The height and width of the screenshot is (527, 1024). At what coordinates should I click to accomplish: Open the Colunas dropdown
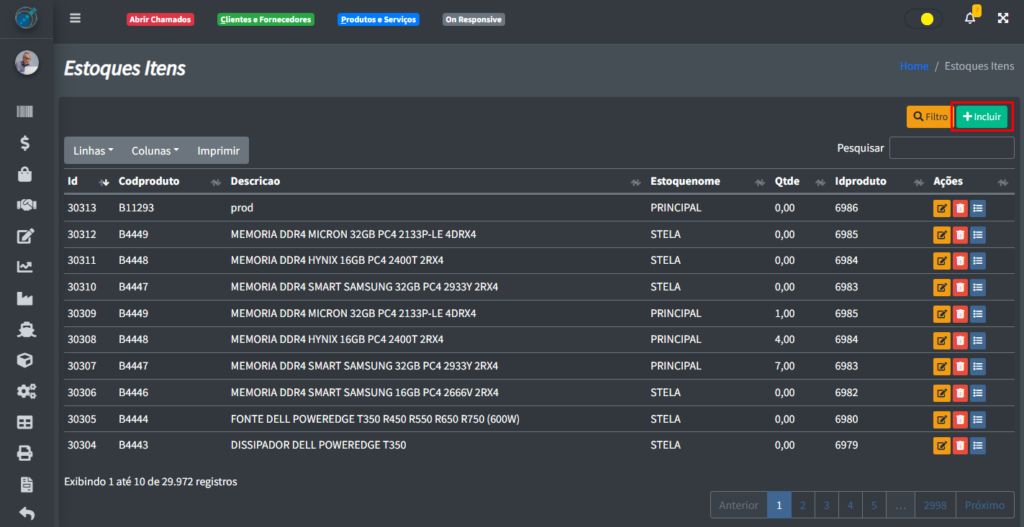pos(155,151)
